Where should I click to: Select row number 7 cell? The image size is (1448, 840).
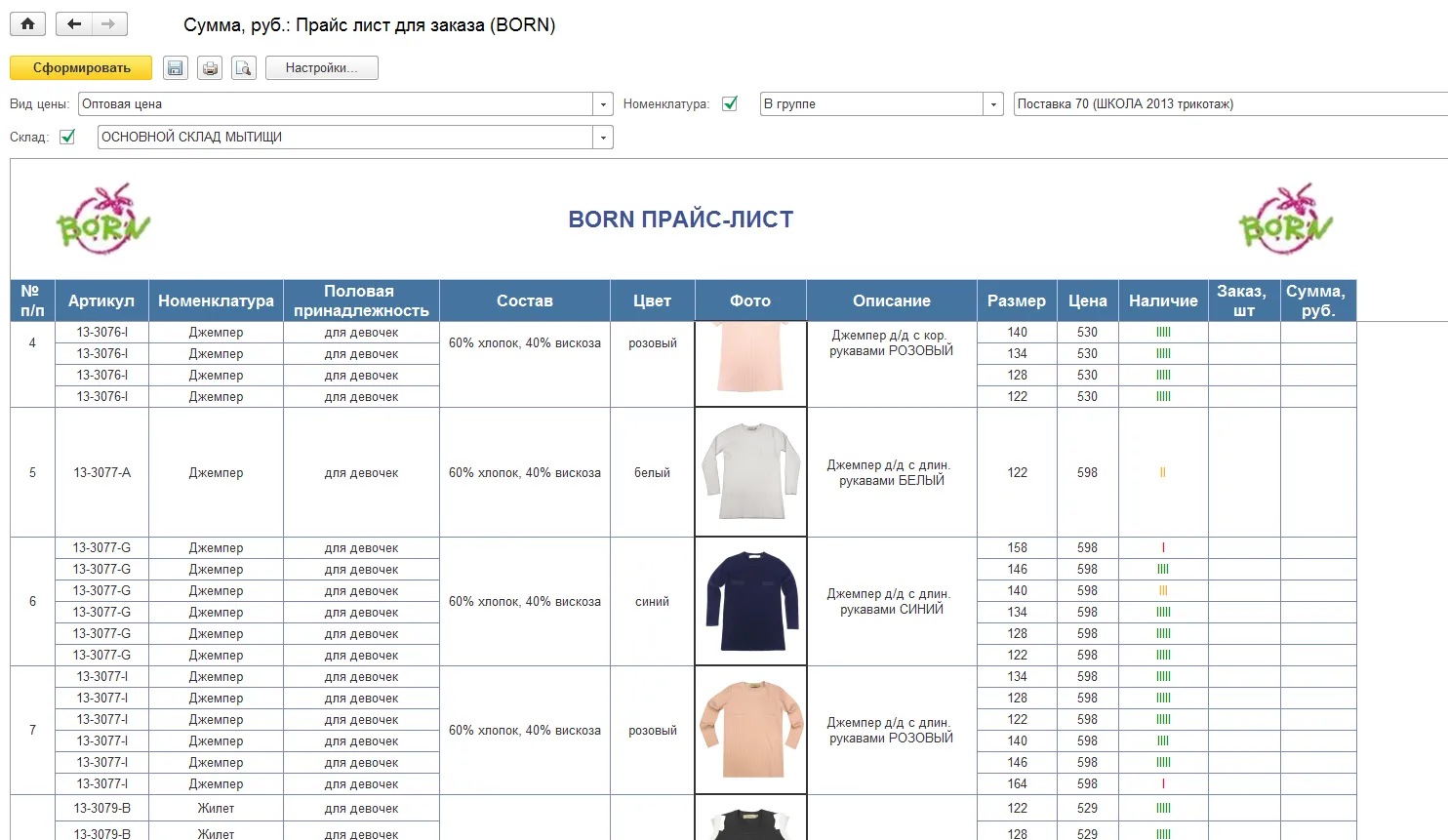[x=32, y=730]
